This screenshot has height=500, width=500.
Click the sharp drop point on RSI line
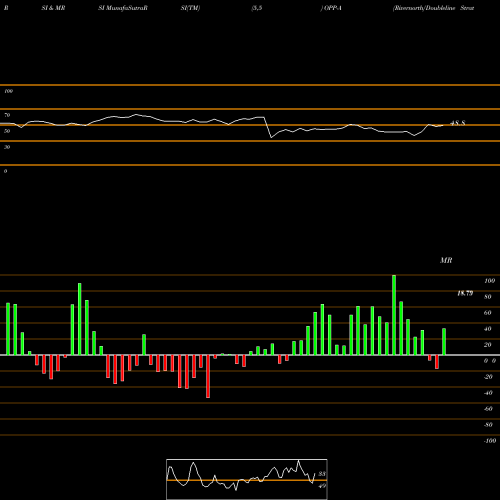tap(271, 137)
